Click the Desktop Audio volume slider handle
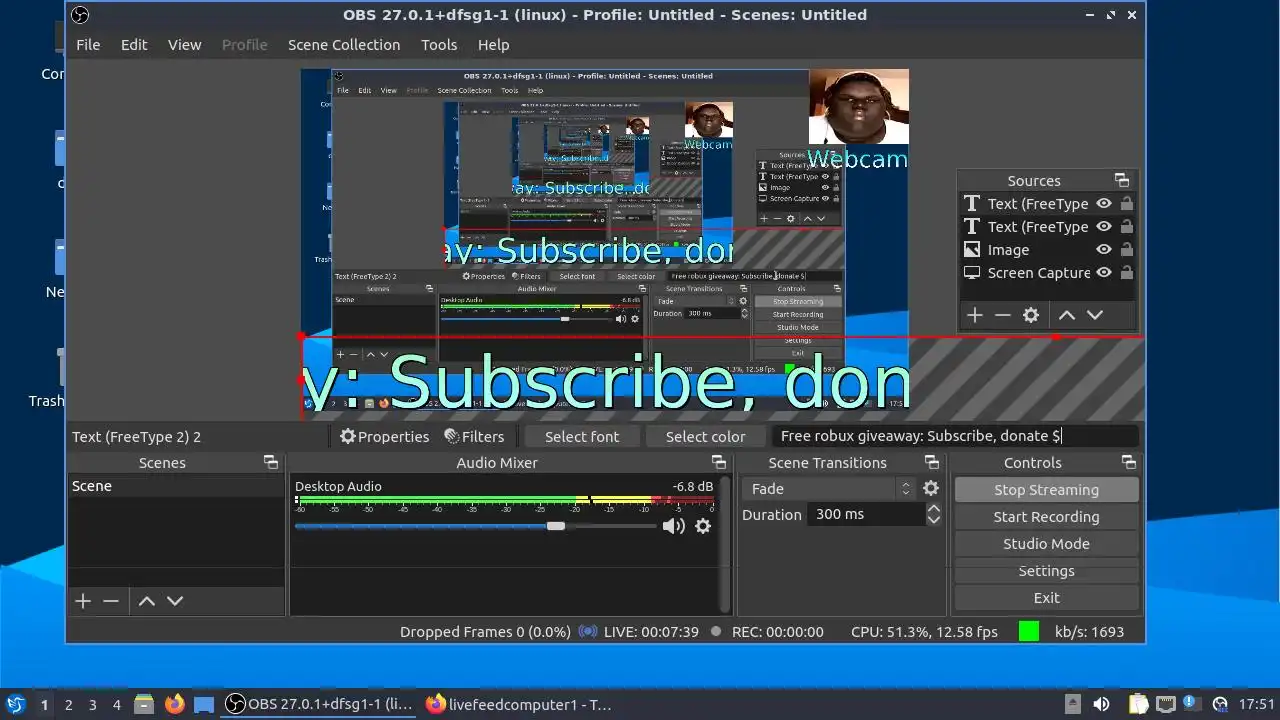This screenshot has height=720, width=1280. [x=555, y=526]
